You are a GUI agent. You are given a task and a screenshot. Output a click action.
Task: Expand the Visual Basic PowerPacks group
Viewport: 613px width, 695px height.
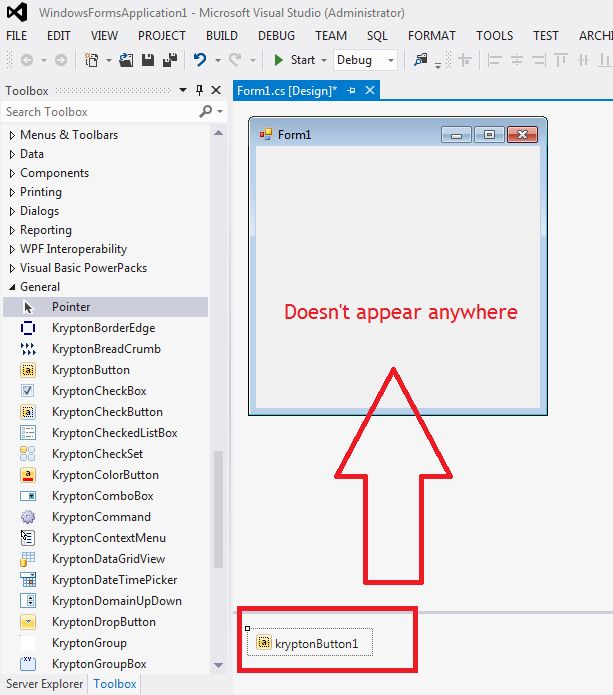pyautogui.click(x=12, y=269)
